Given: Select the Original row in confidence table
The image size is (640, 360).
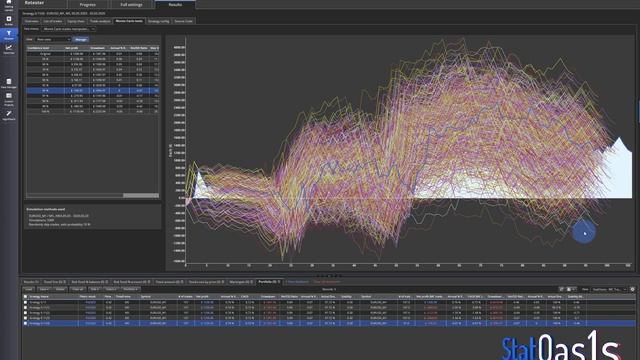Looking at the screenshot, I should click(93, 53).
